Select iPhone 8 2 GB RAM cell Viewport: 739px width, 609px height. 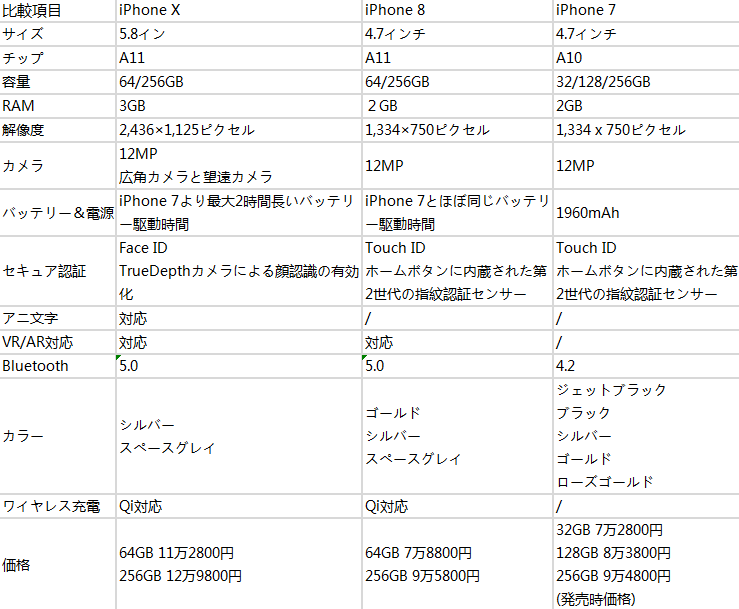pyautogui.click(x=457, y=106)
